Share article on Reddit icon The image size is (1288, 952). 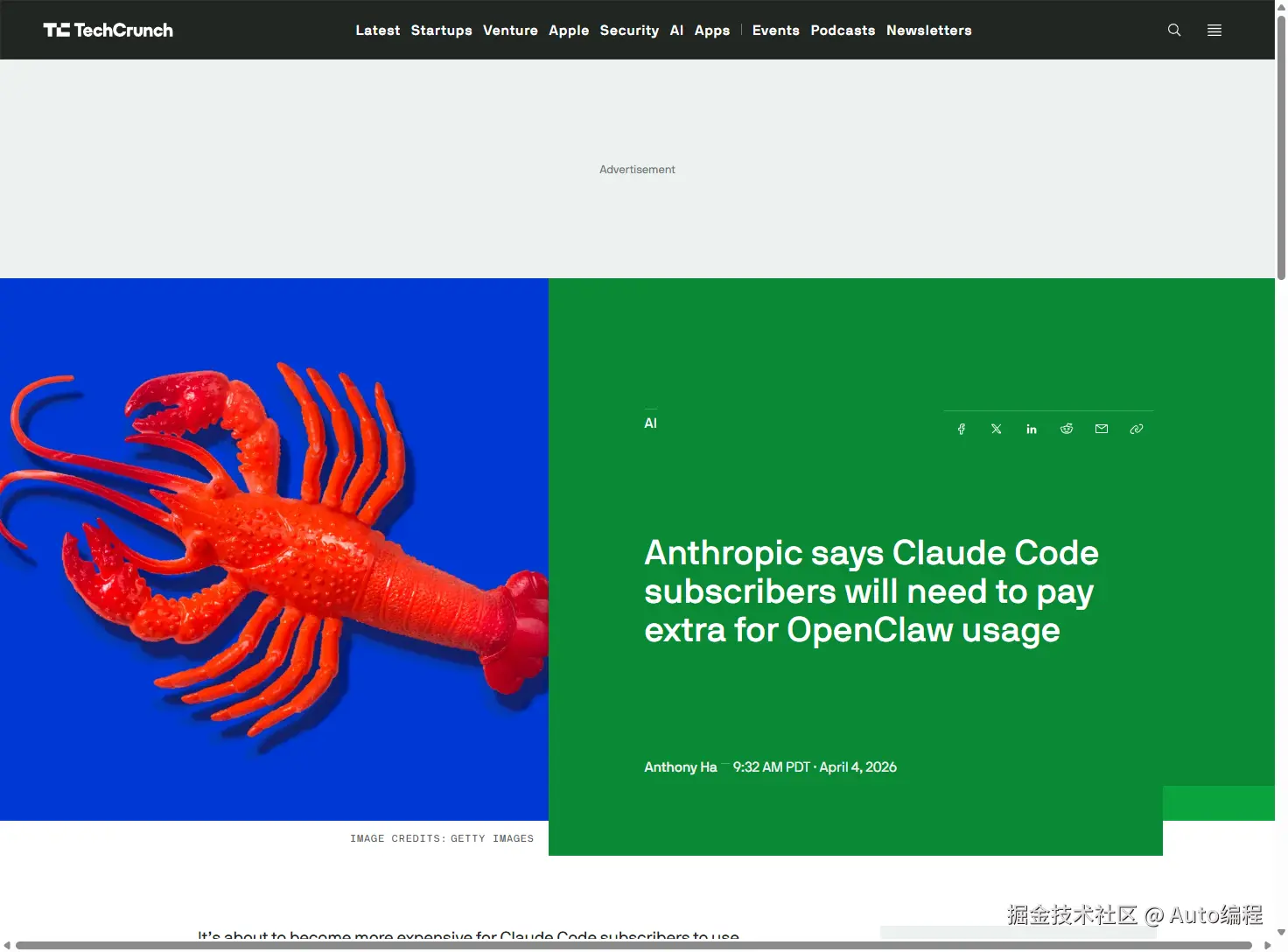click(1066, 429)
